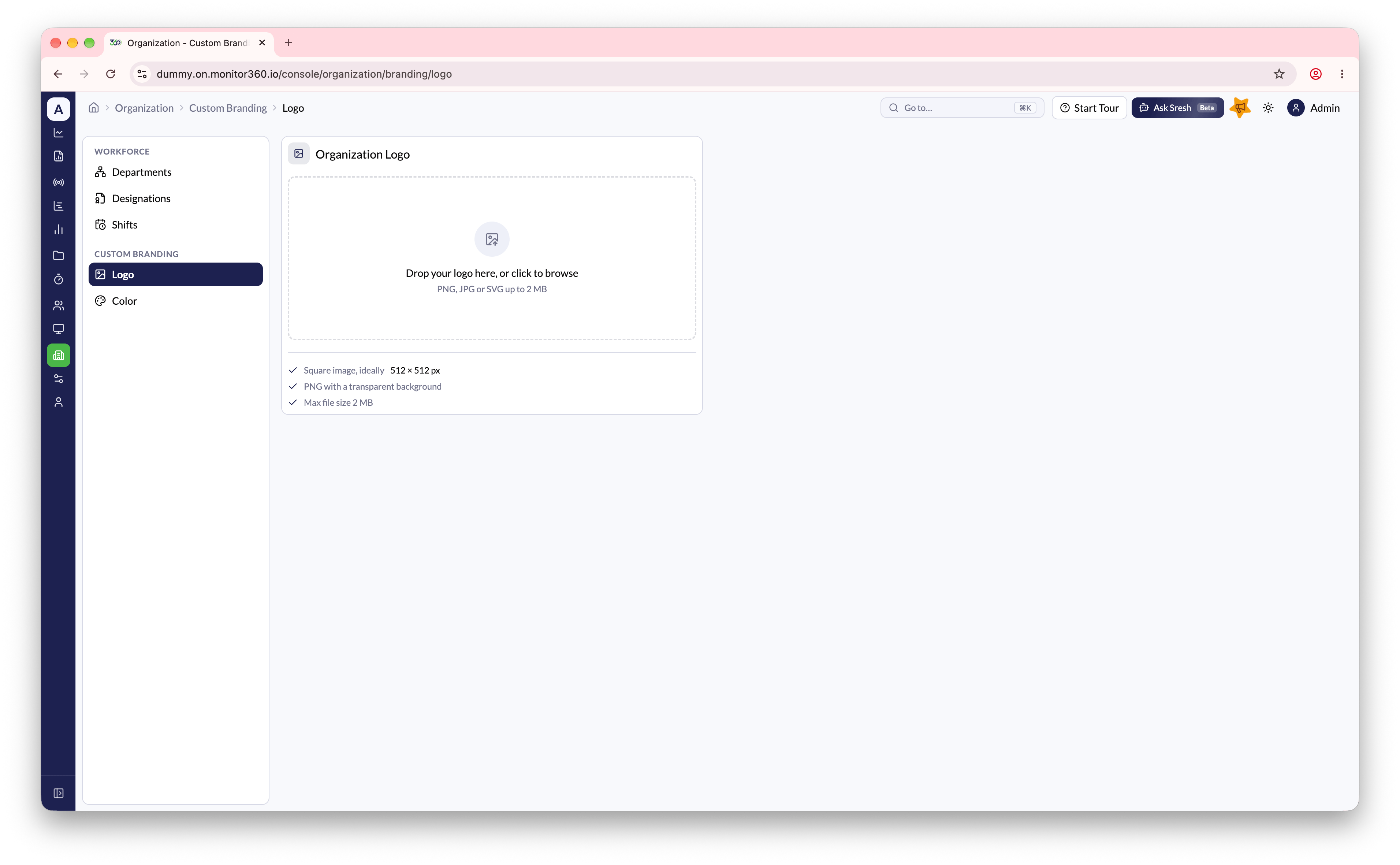This screenshot has width=1400, height=865.
Task: Toggle the light/dark theme sun icon
Action: click(1268, 108)
